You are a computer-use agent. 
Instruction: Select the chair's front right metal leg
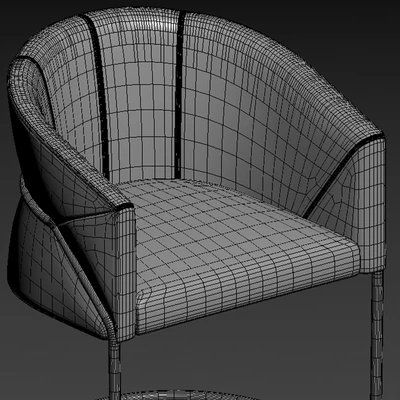(x=377, y=335)
